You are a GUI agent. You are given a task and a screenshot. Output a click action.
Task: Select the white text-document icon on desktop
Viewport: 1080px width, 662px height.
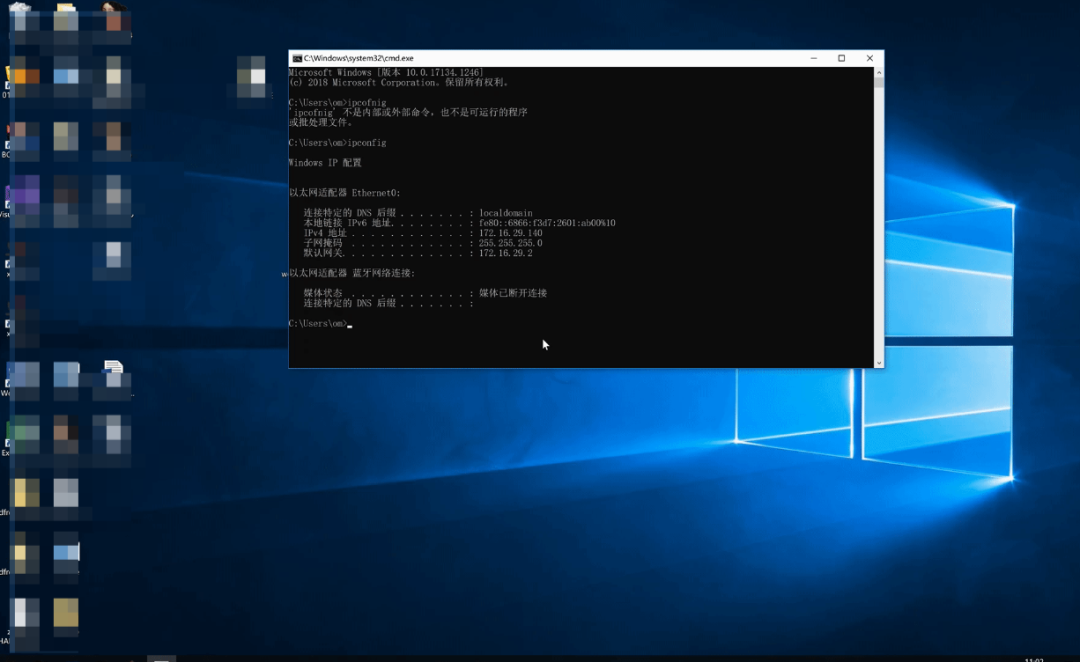click(x=114, y=373)
